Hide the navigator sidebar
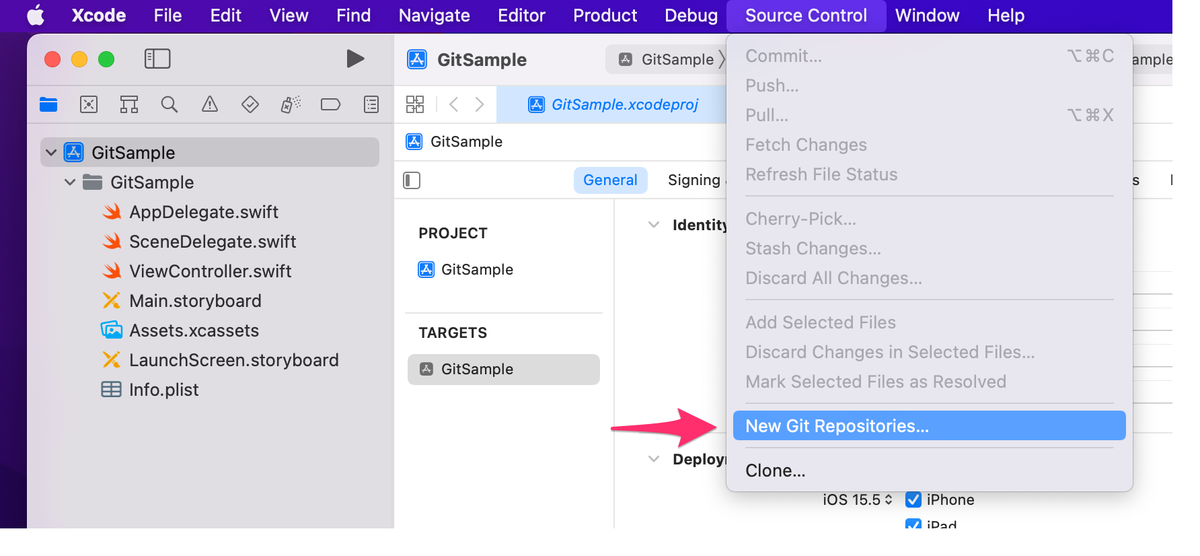This screenshot has height=556, width=1200. click(158, 59)
